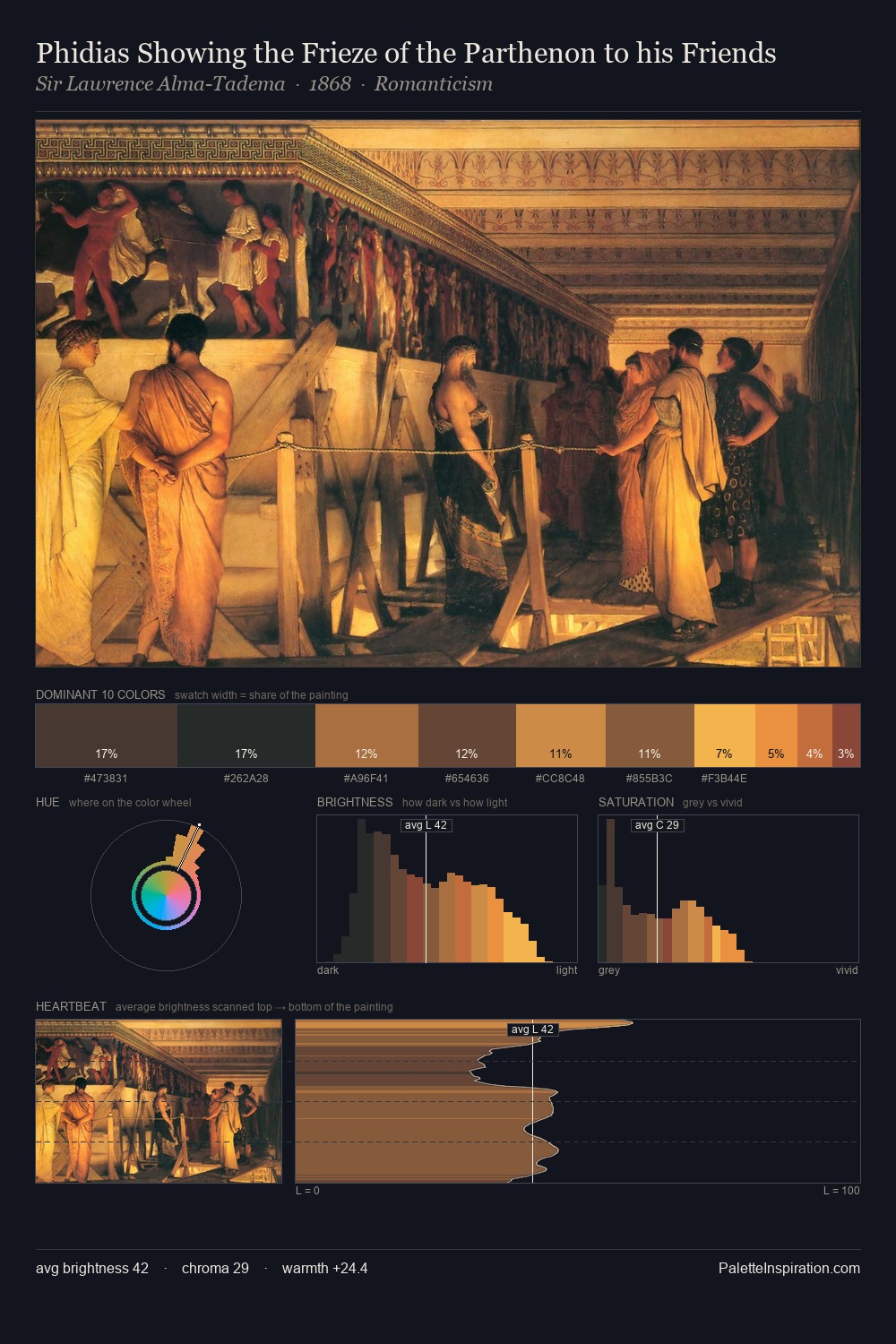Click the 5% orange swatch
Image resolution: width=896 pixels, height=1344 pixels.
coord(776,736)
